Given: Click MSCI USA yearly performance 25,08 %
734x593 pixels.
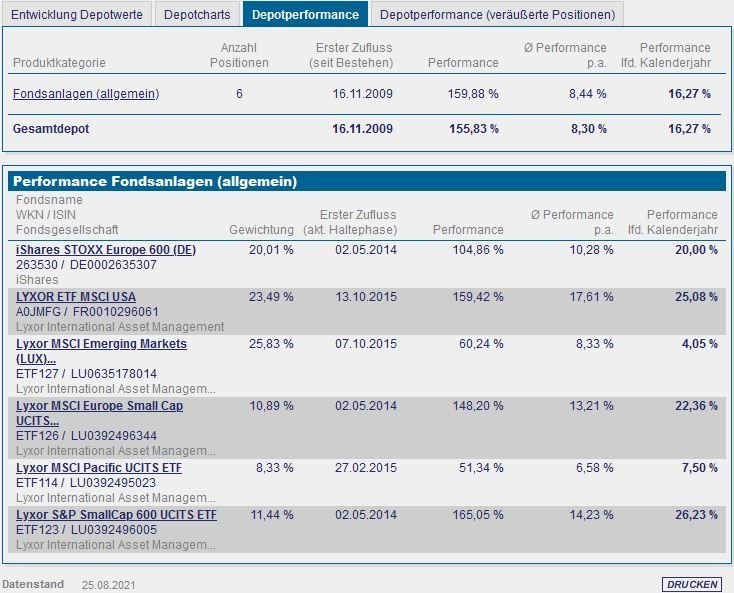Looking at the screenshot, I should click(x=696, y=297).
